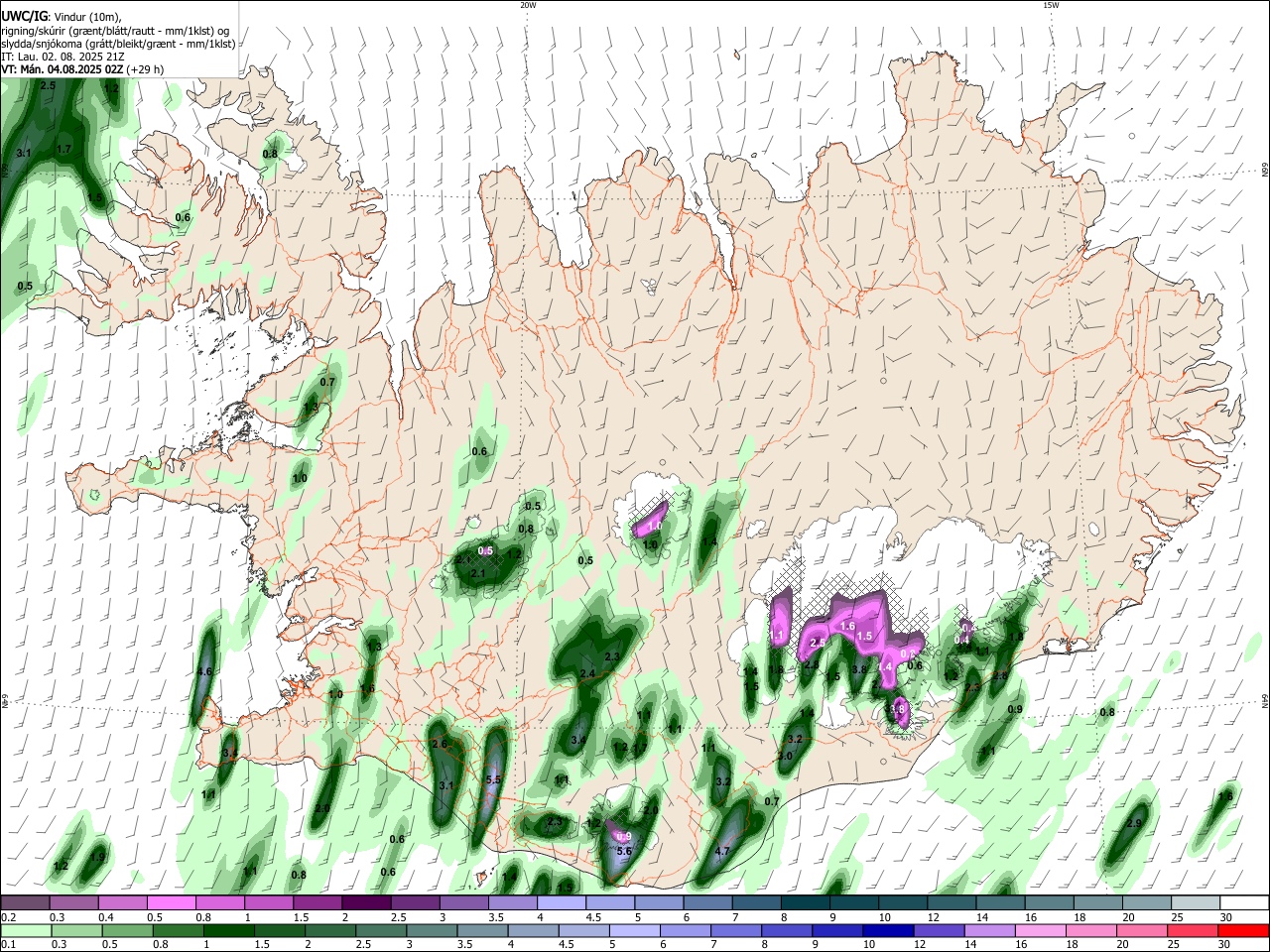1270x952 pixels.
Task: Click the 2.9 precipitation value offshore
Action: coord(1134,823)
